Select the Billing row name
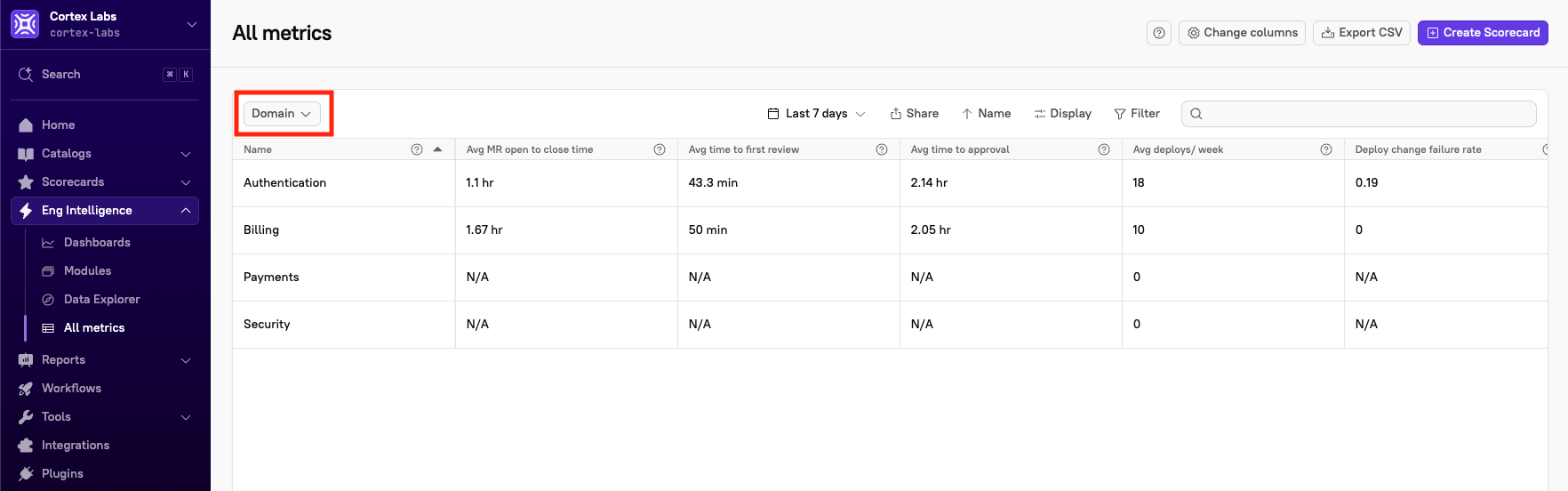The width and height of the screenshot is (1568, 491). point(261,230)
